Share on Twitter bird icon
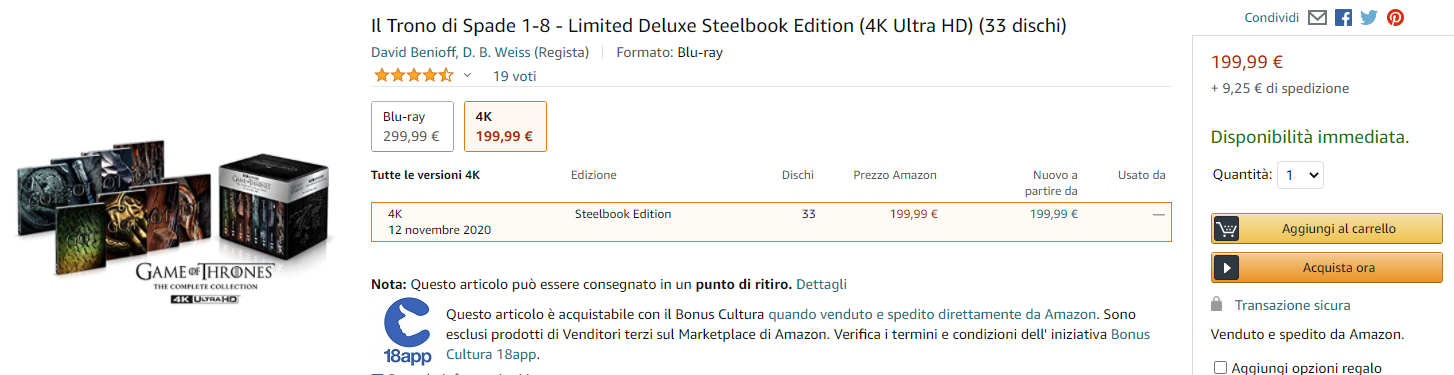The image size is (1454, 375). pos(1369,18)
